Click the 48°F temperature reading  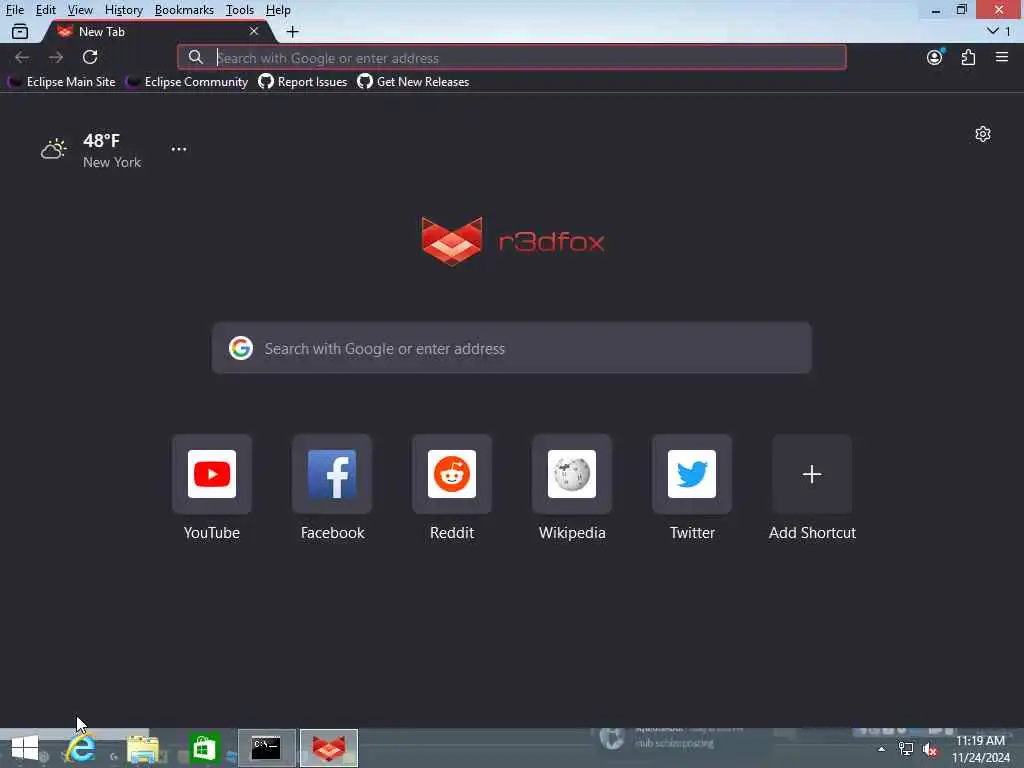102,140
